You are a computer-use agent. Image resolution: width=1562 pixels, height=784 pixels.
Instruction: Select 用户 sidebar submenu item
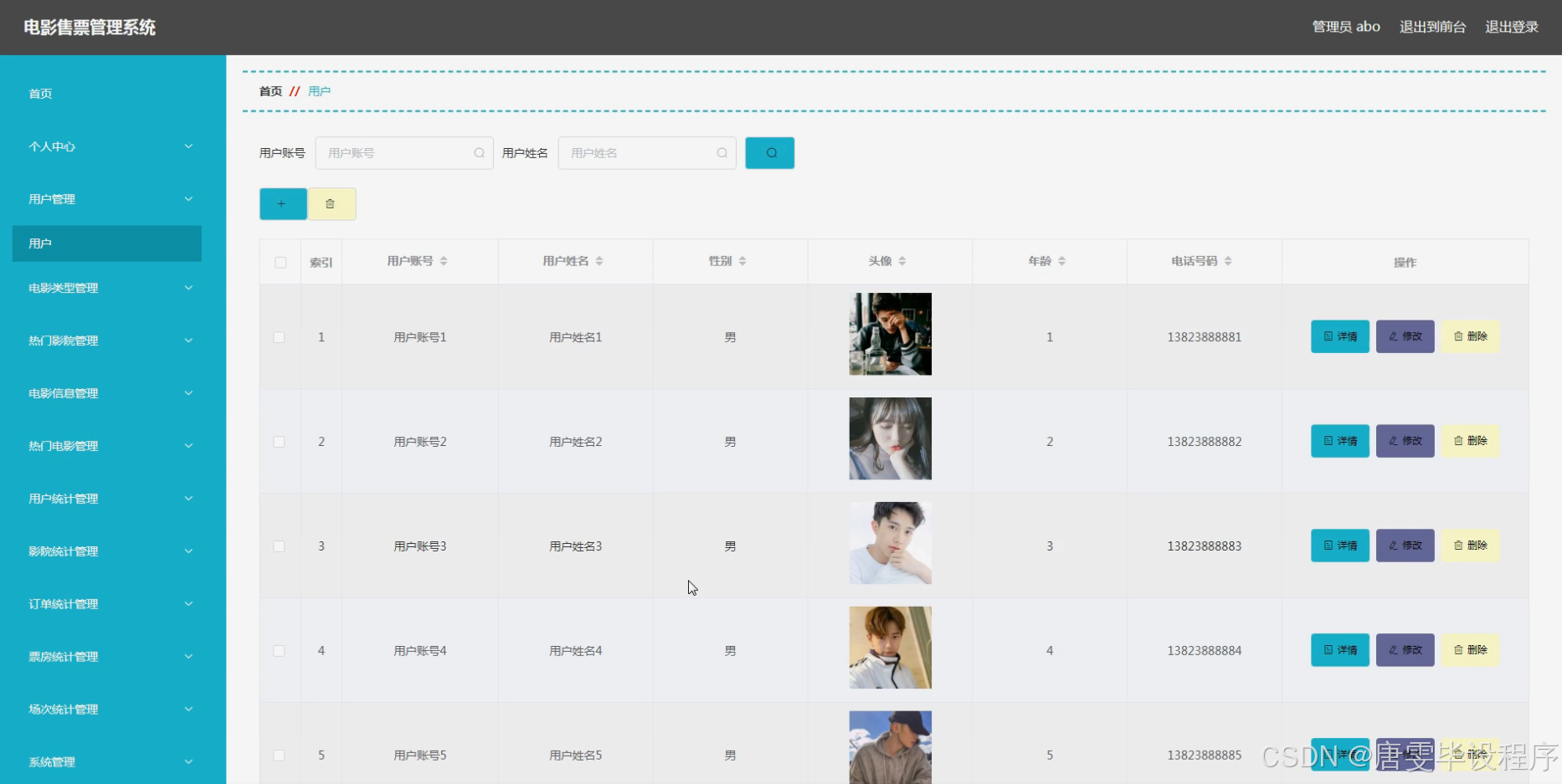(x=107, y=243)
